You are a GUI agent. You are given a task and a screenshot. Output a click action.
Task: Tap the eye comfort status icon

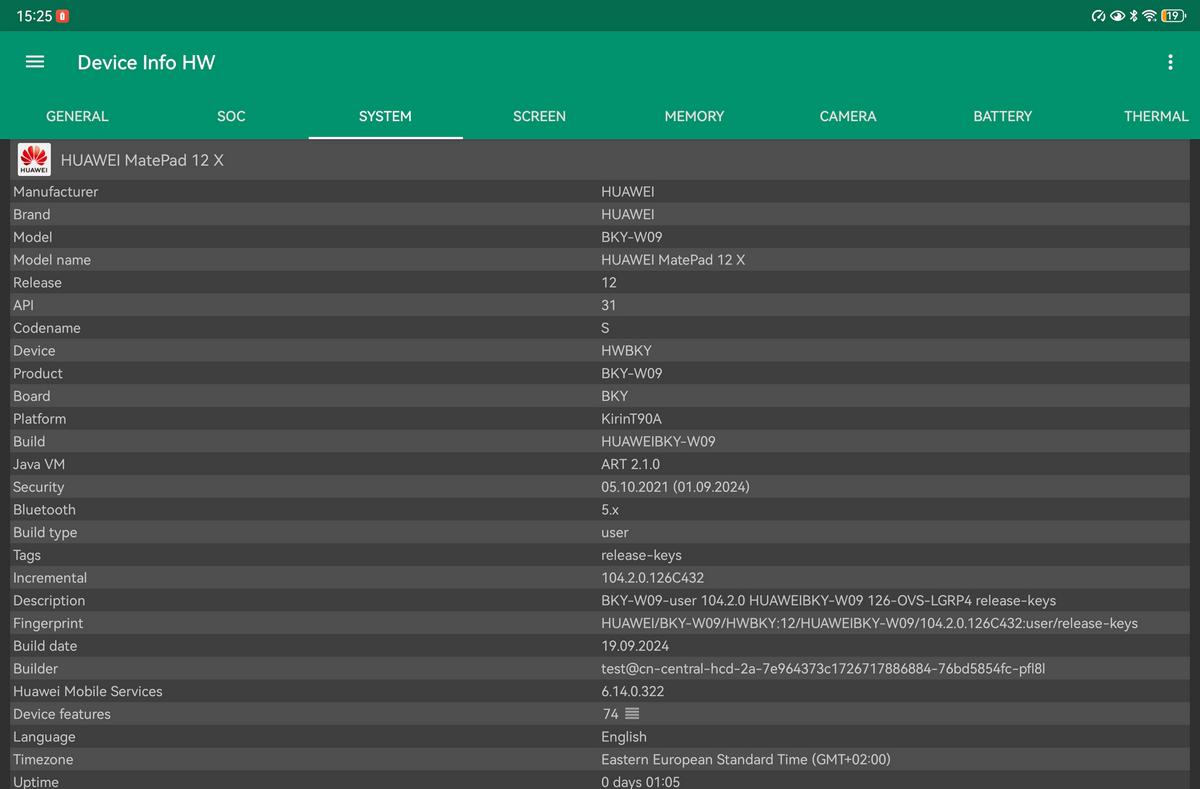tap(1117, 16)
